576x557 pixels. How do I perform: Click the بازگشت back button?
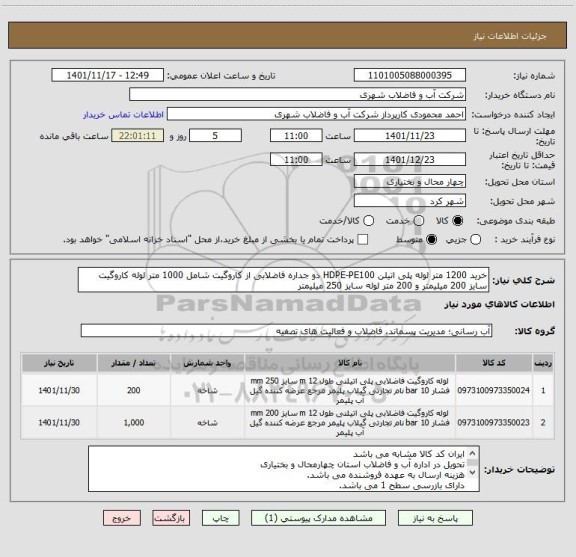(x=171, y=518)
